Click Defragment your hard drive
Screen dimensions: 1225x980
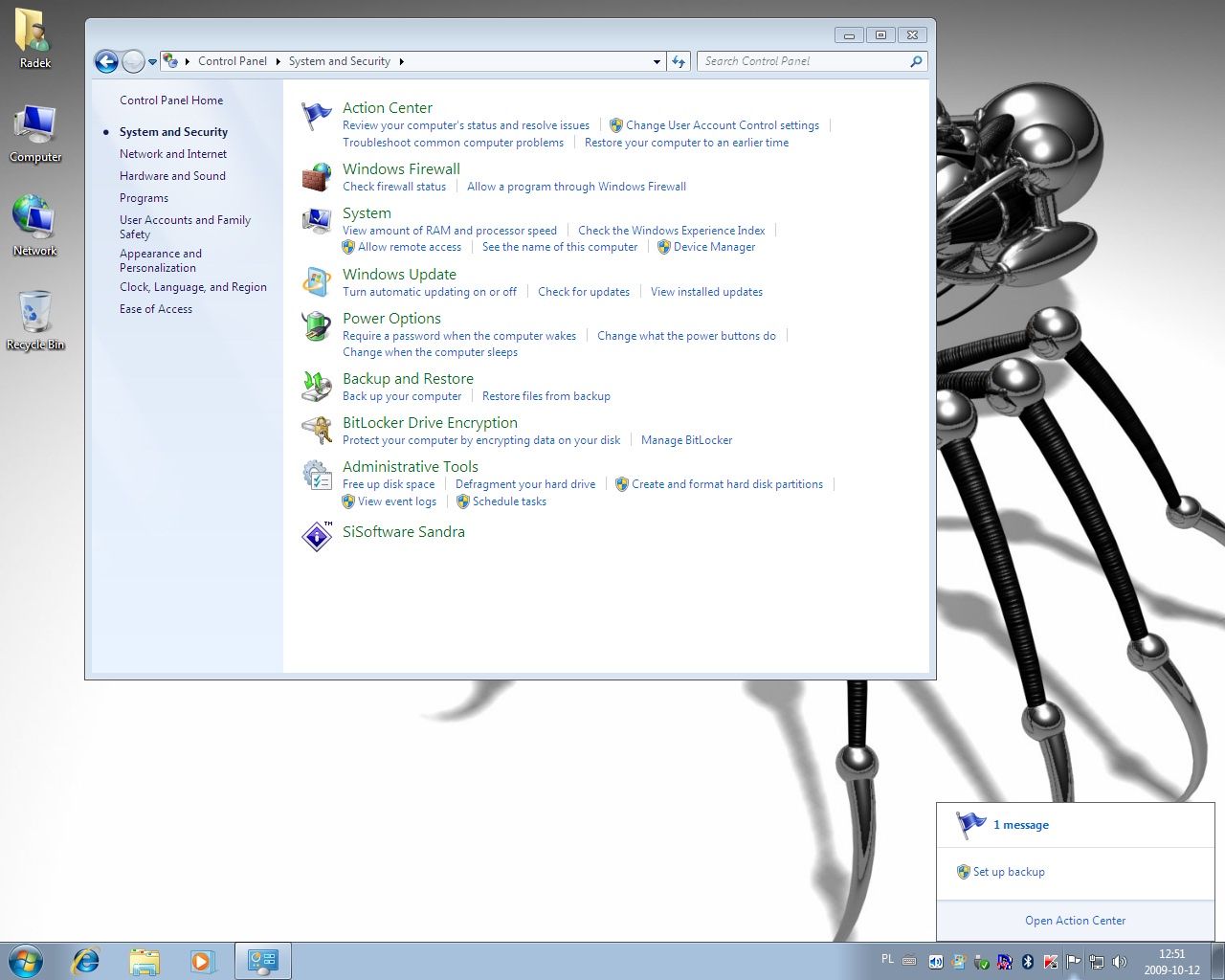pyautogui.click(x=525, y=484)
